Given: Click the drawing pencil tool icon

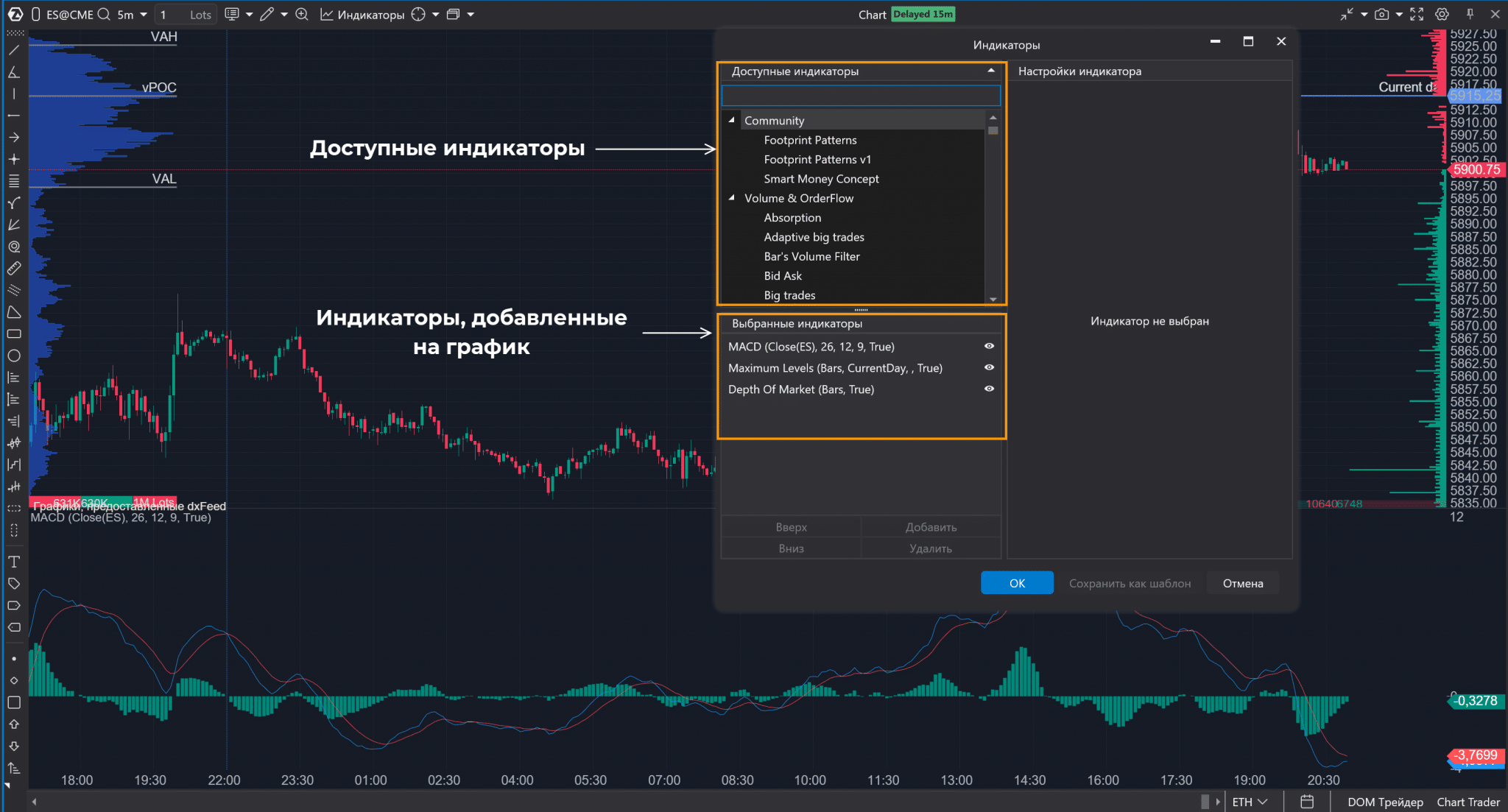Looking at the screenshot, I should click(x=267, y=15).
